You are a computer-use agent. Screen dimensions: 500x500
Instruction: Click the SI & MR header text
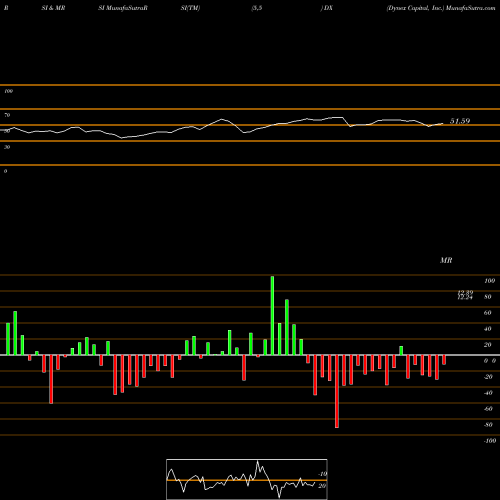(x=53, y=8)
